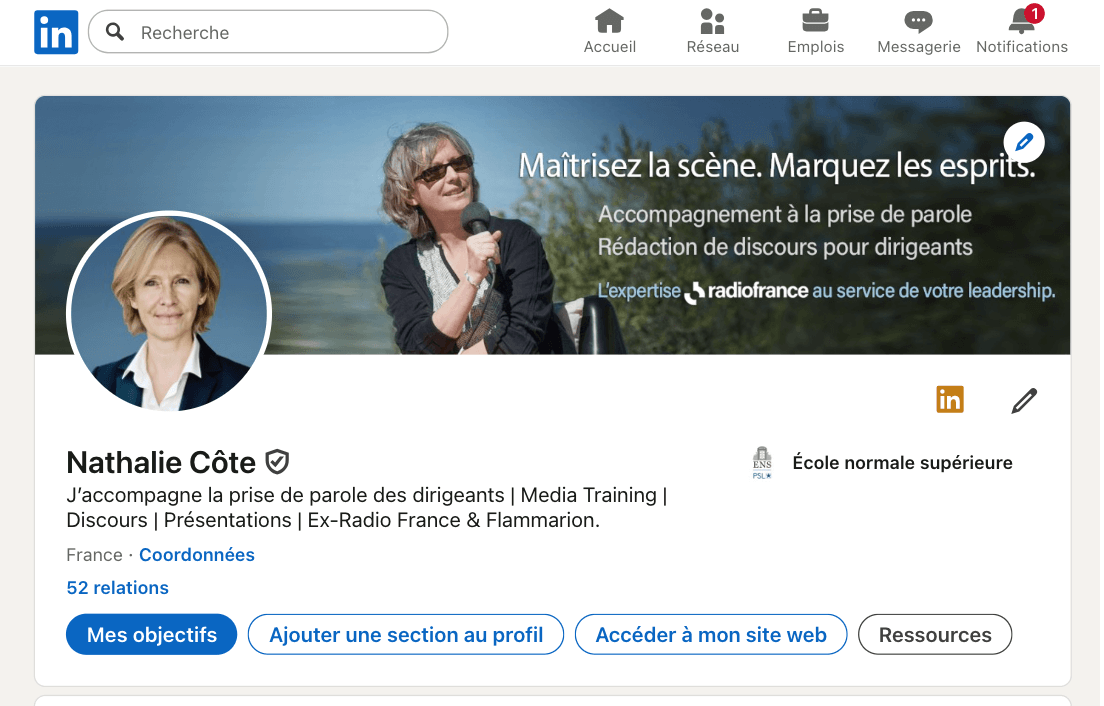Open Accéder à mon site web
This screenshot has height=706, width=1104.
(710, 634)
